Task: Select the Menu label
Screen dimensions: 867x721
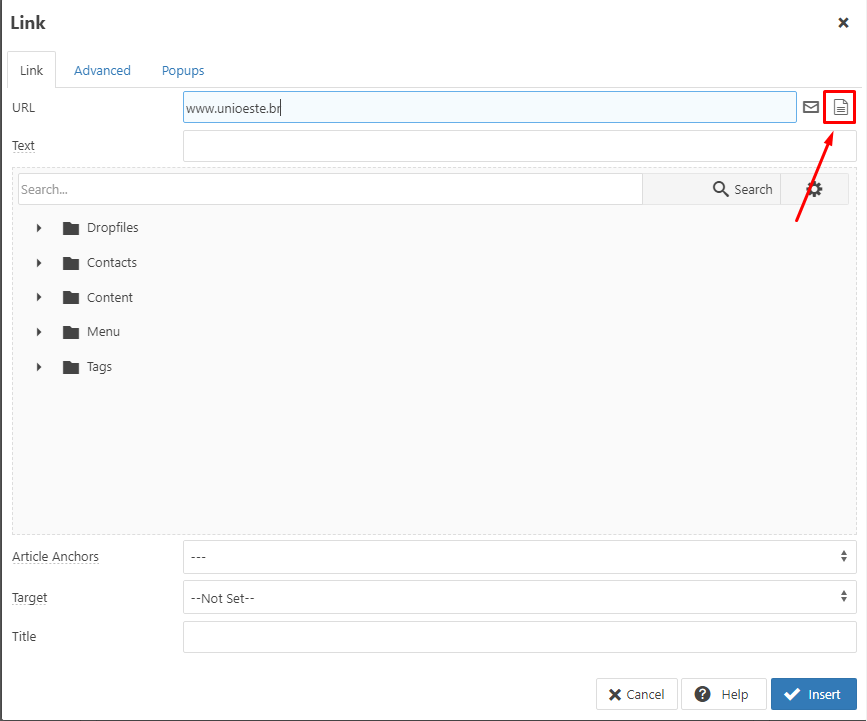Action: coord(103,332)
